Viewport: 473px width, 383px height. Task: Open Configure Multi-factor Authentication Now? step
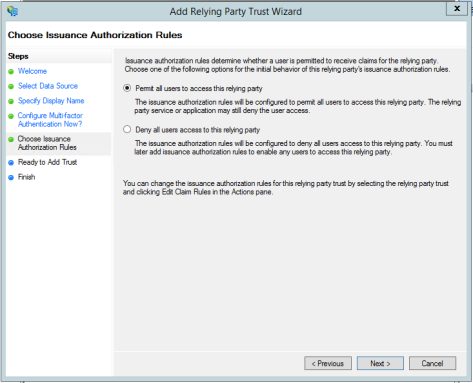coord(50,120)
